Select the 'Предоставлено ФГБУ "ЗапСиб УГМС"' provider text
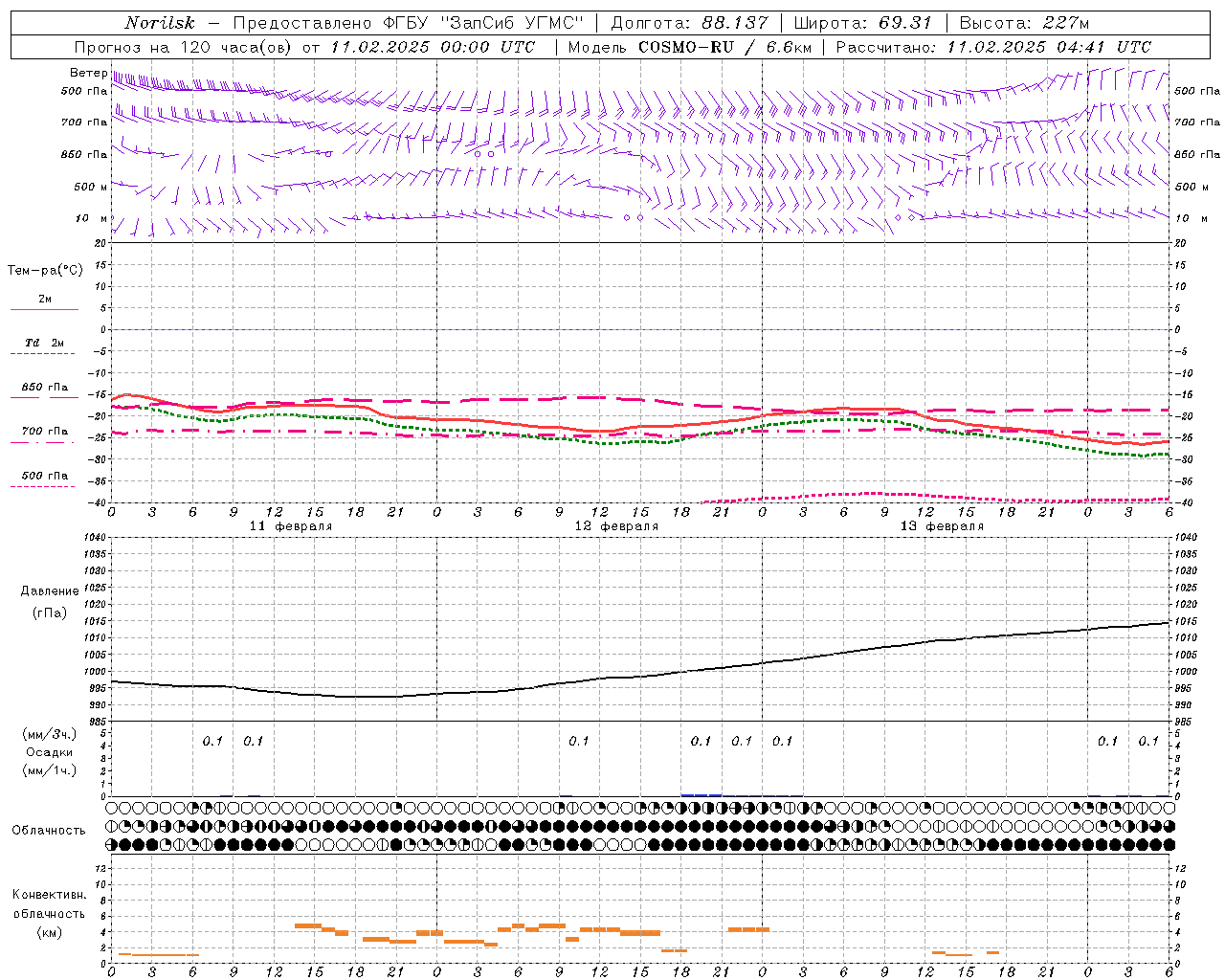Screen dimensions: 1225x980 click(409, 23)
